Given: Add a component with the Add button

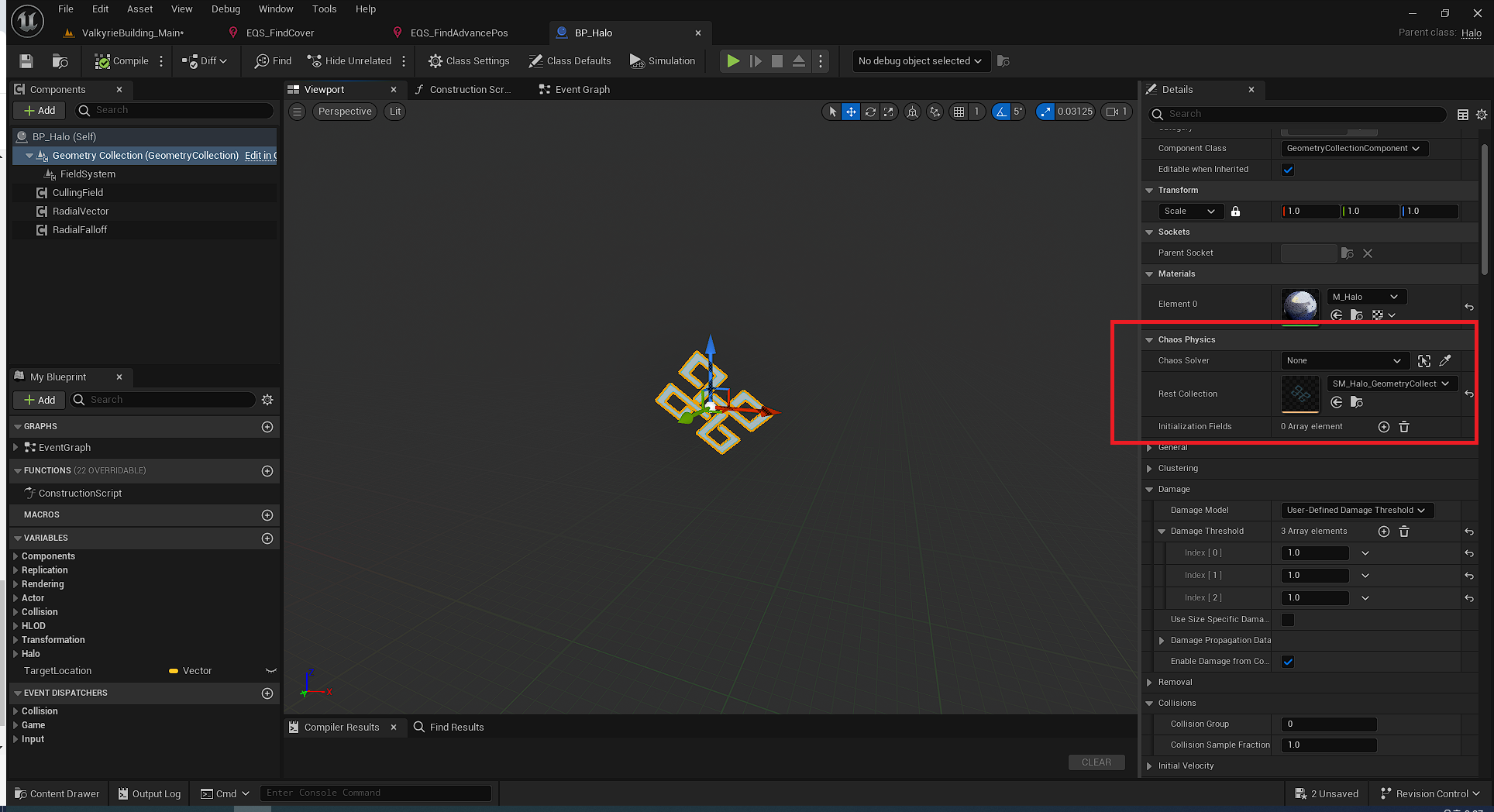Looking at the screenshot, I should [x=40, y=111].
